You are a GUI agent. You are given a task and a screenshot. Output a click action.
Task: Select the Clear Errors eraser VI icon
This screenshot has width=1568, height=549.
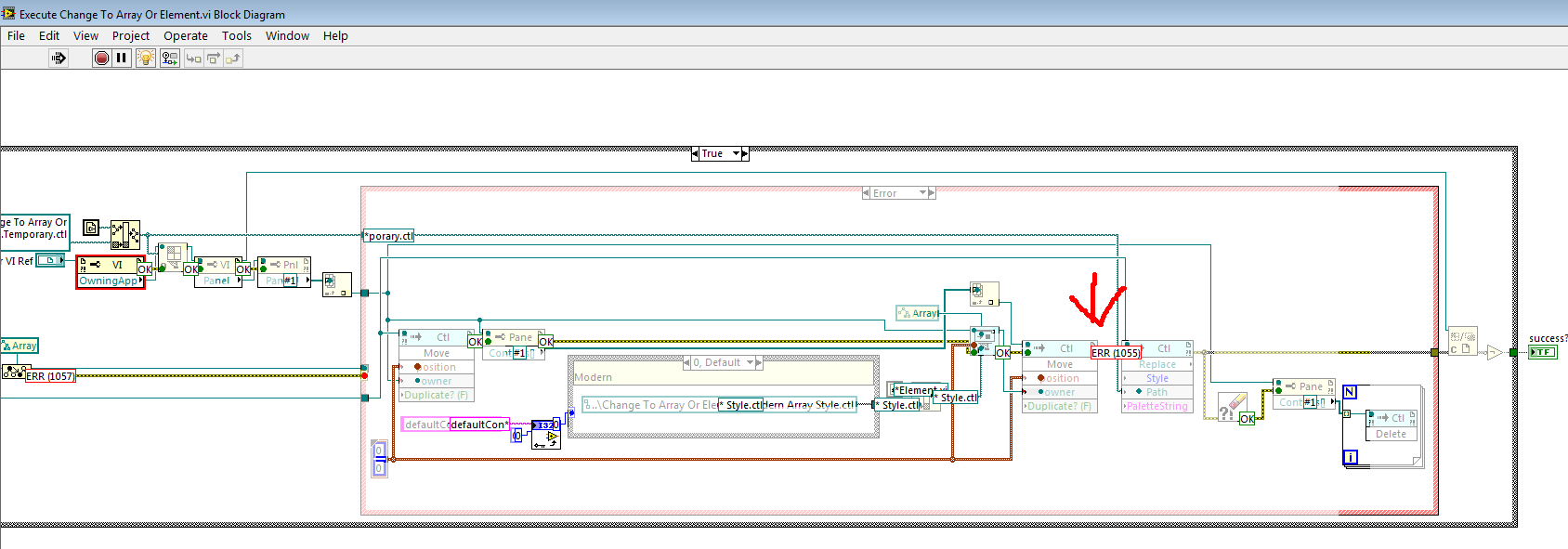(x=1233, y=406)
